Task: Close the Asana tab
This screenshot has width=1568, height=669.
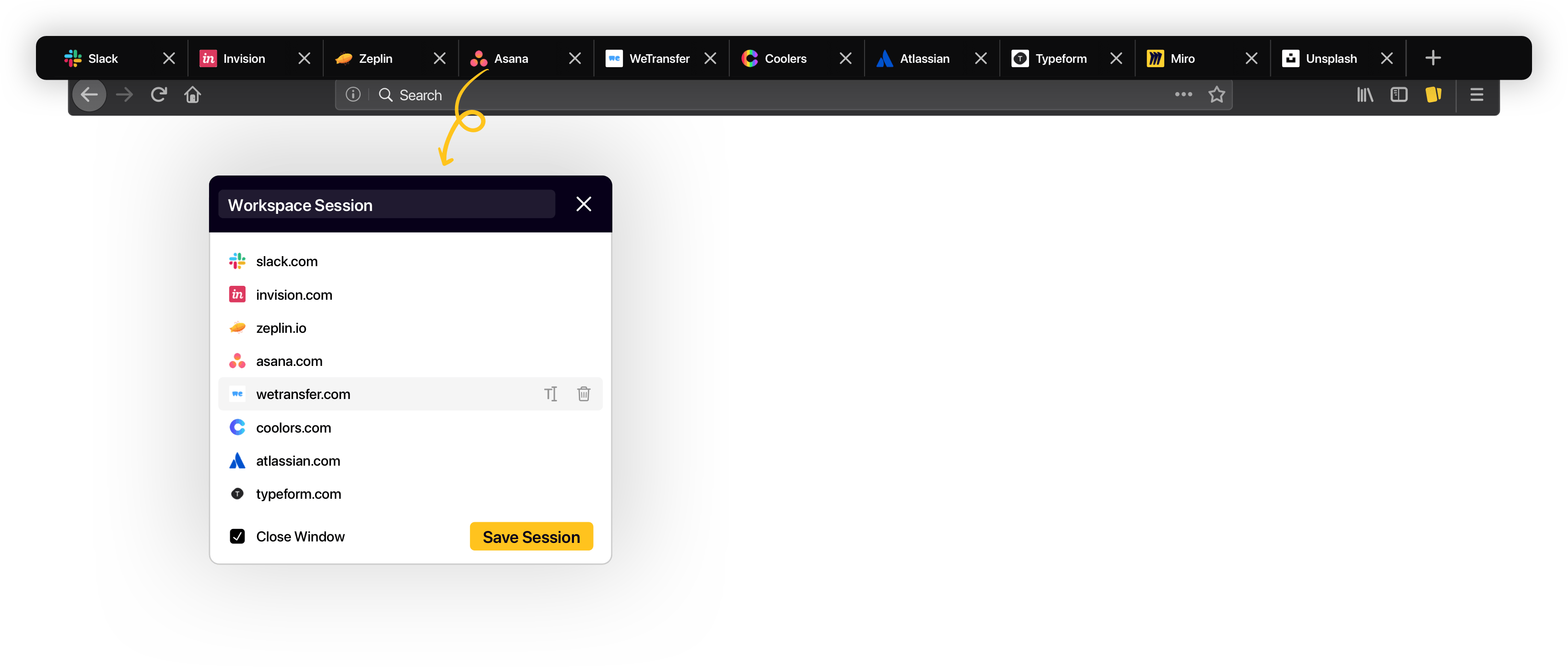Action: pyautogui.click(x=574, y=59)
